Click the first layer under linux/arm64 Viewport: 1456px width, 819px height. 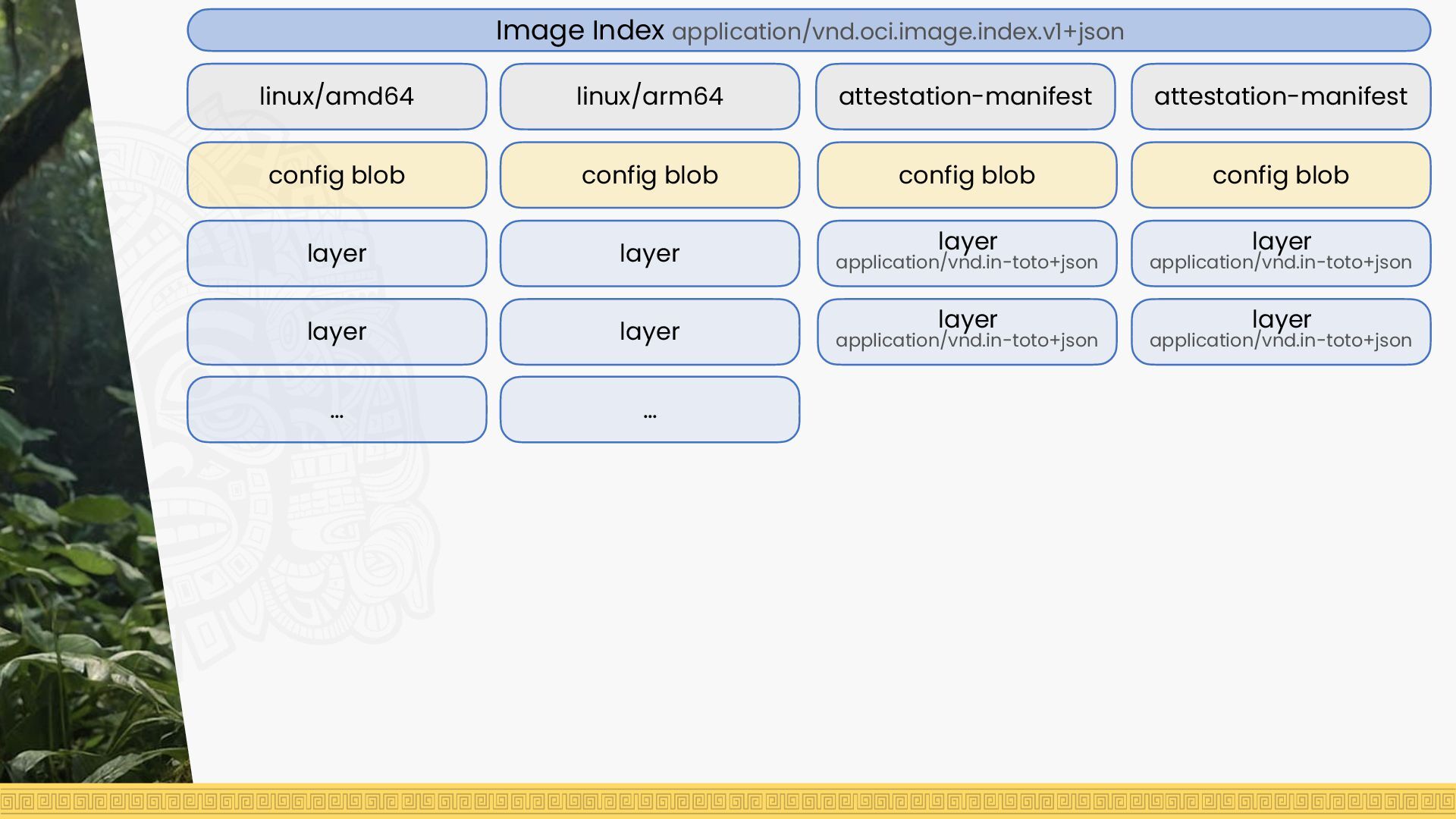[x=650, y=253]
